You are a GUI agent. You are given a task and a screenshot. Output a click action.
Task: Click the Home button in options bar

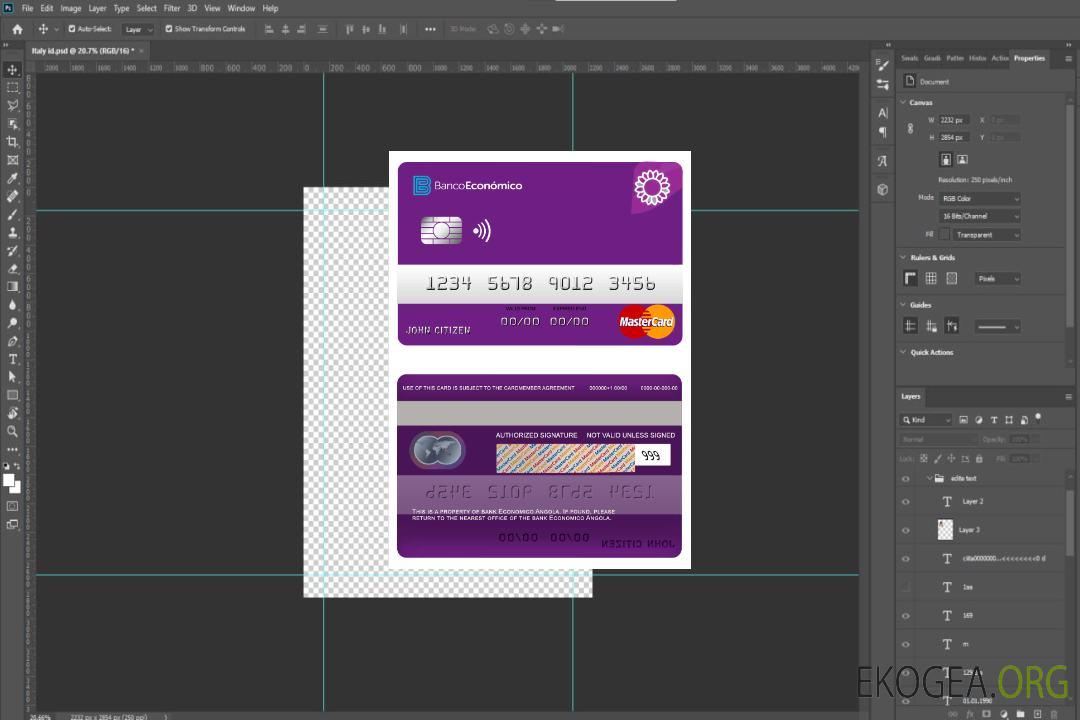(17, 29)
